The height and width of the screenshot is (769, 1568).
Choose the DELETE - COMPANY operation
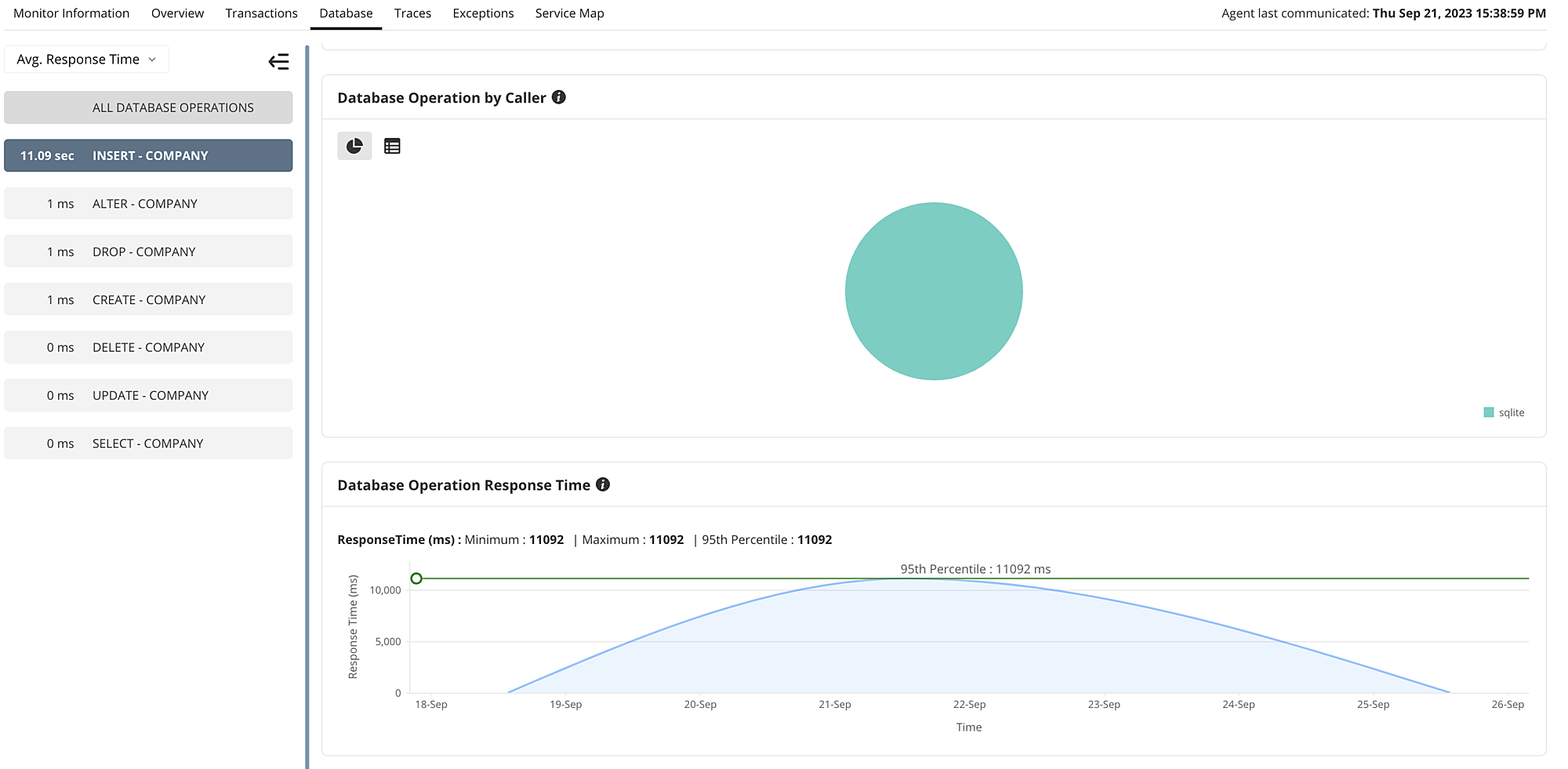pos(148,346)
